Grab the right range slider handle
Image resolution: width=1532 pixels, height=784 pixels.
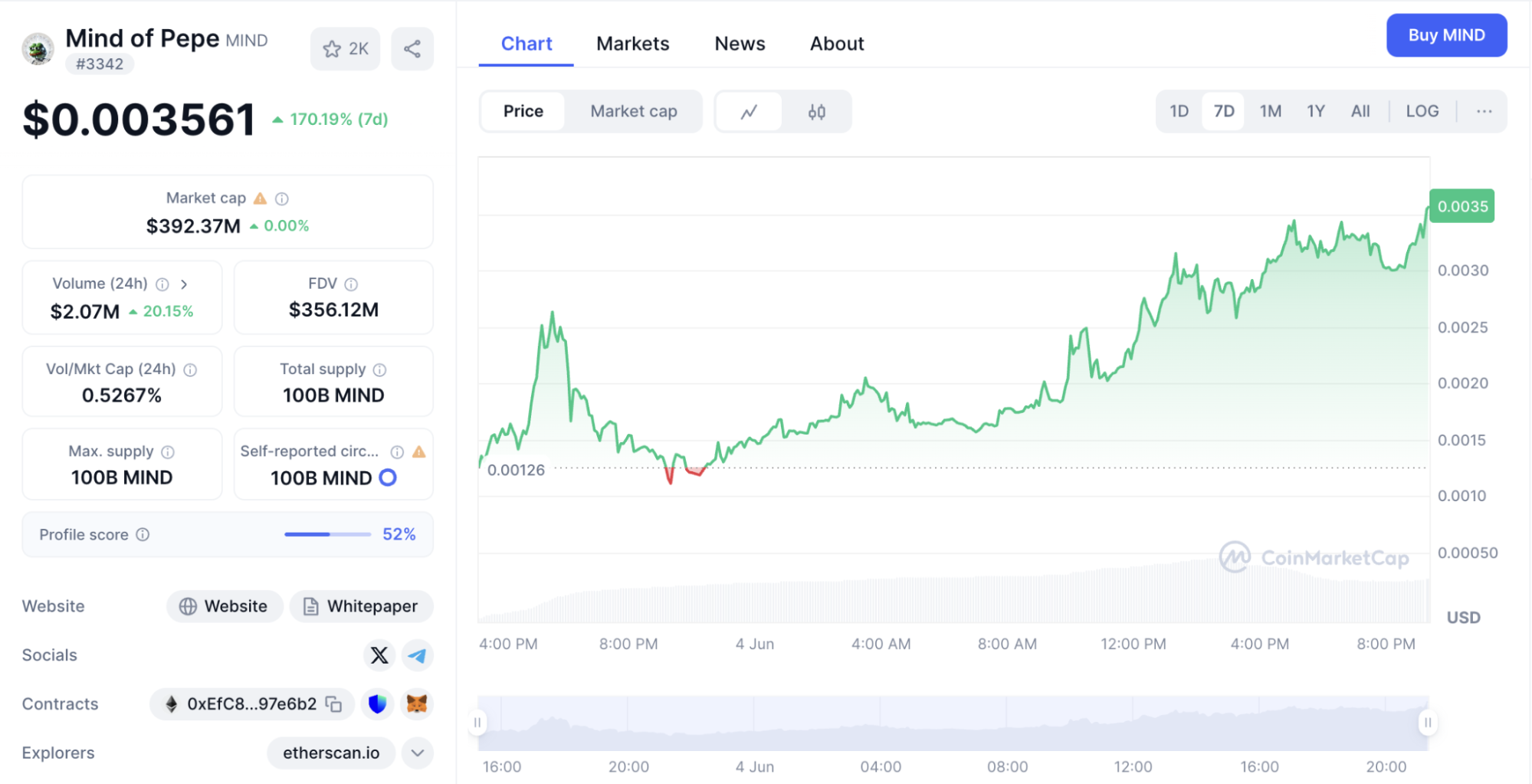coord(1427,722)
